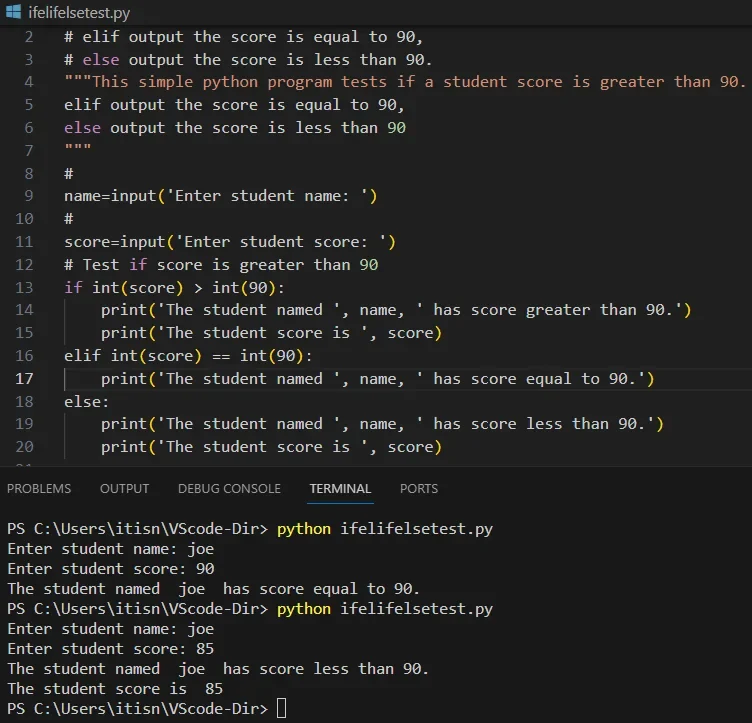Screen dimensions: 752x723
Task: Click line number 9 in the gutter
Action: tap(28, 196)
